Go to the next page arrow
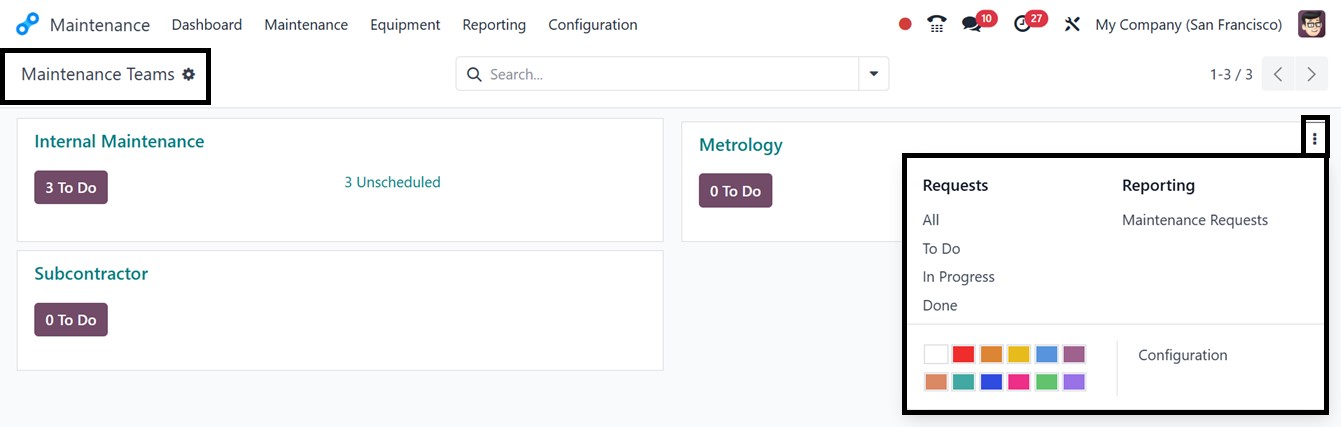 (1311, 74)
